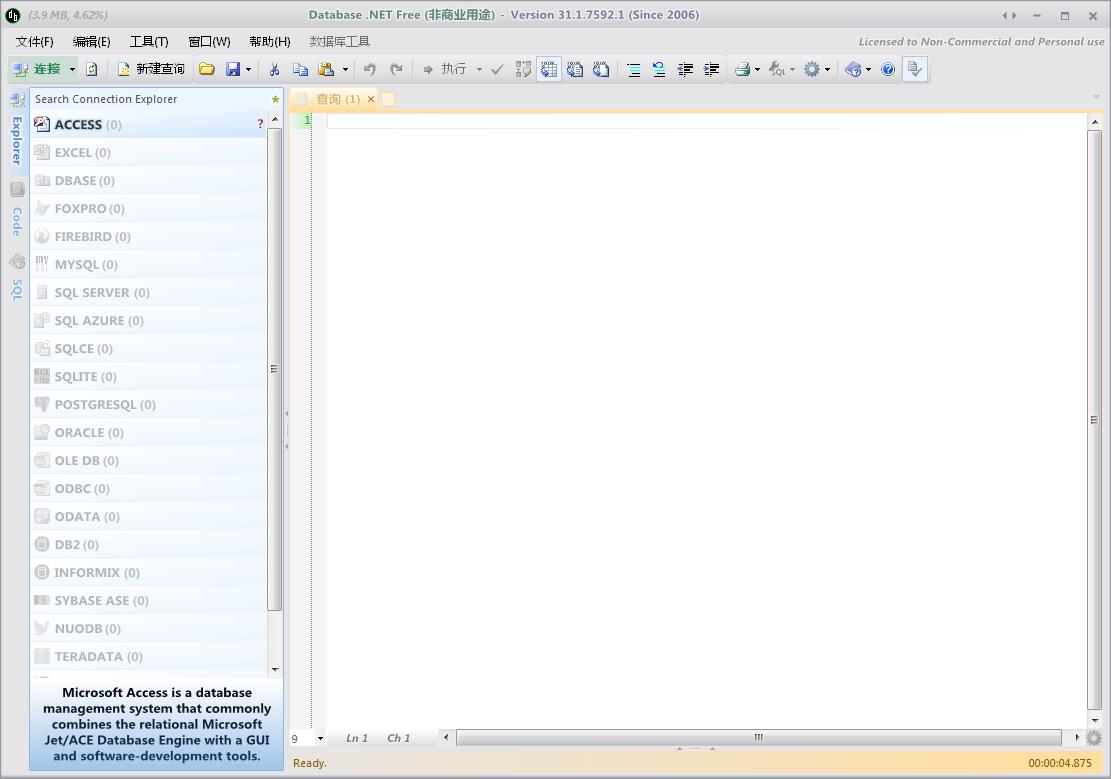Viewport: 1111px width, 779px height.
Task: Click the SQL wrench tool icon
Action: [777, 69]
